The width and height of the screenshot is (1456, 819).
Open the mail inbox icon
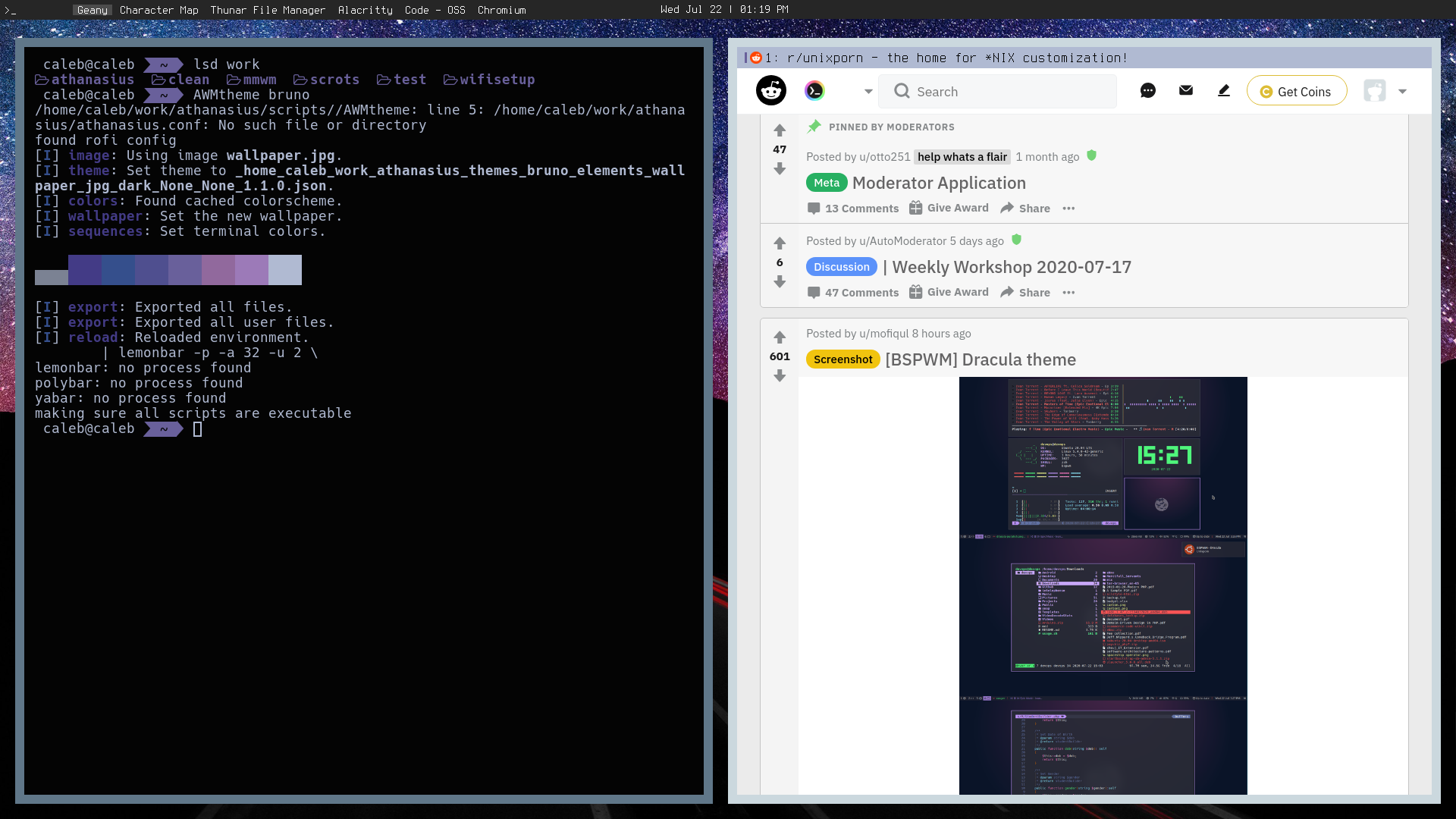(1186, 90)
